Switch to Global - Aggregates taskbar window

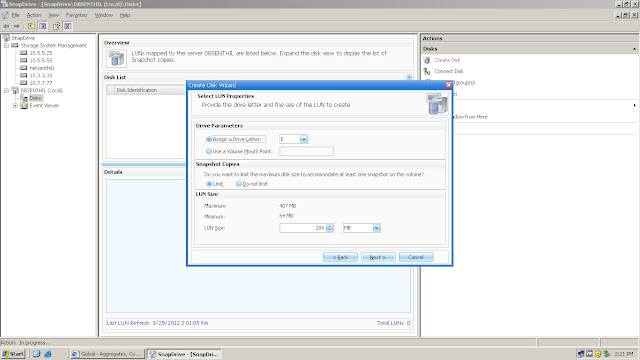tap(107, 354)
